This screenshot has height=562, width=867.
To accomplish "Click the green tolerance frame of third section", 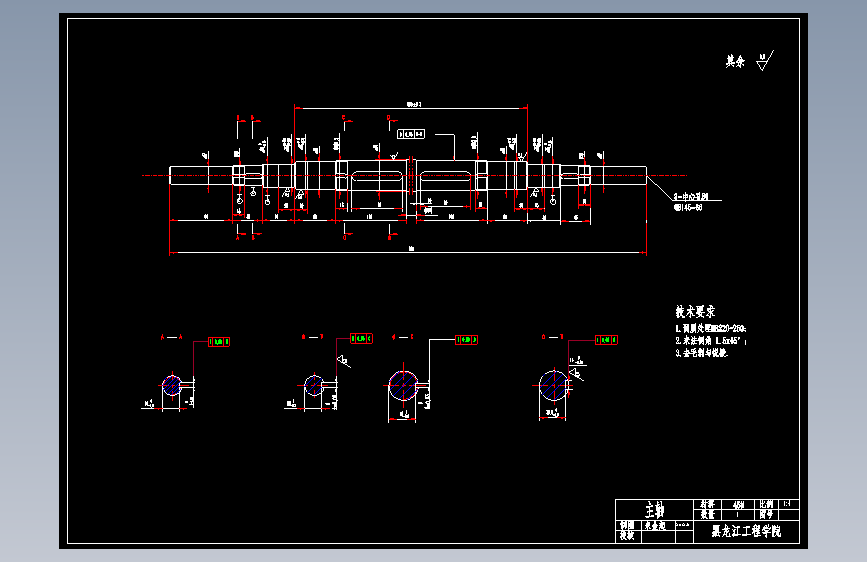I will click(466, 340).
